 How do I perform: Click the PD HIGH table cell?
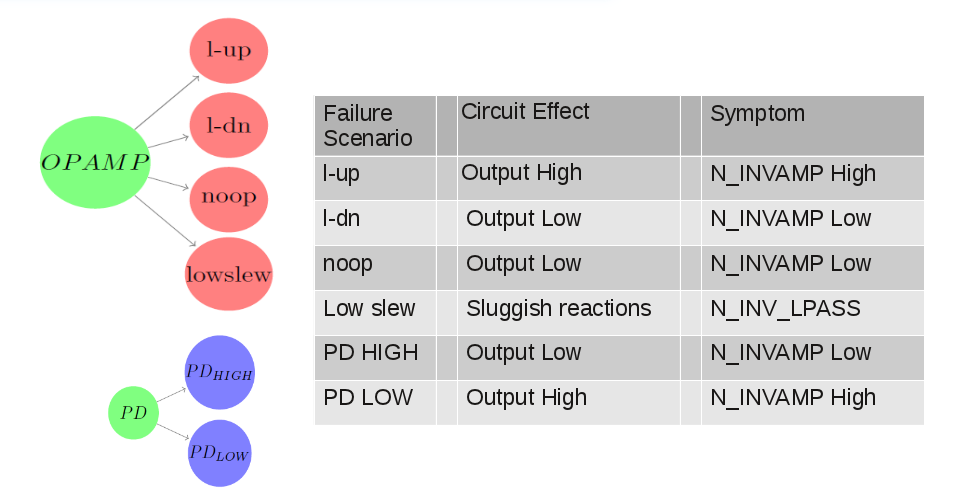pyautogui.click(x=371, y=353)
